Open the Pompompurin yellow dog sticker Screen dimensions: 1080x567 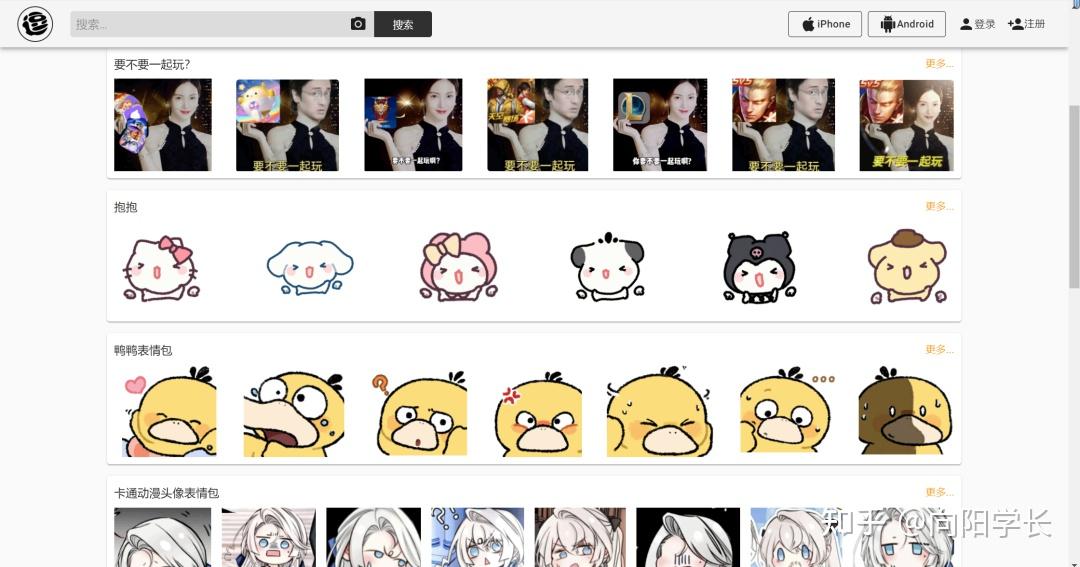907,267
